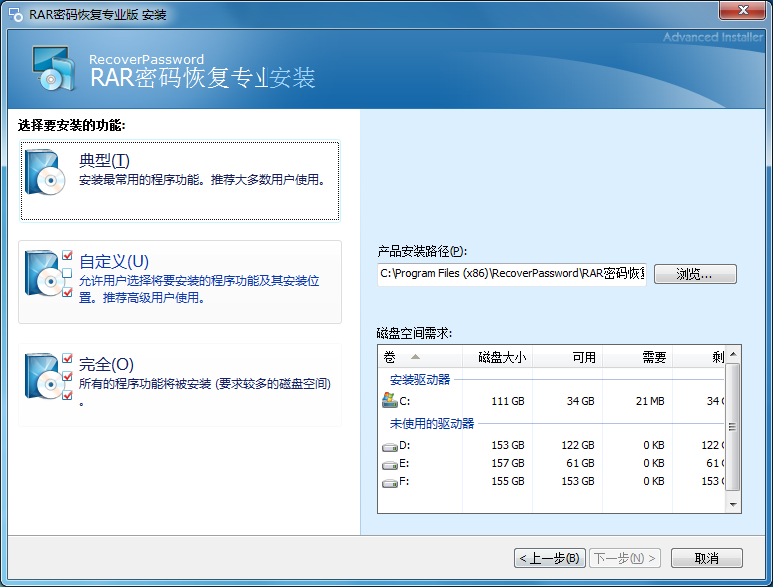Sort by 磁盘大小 column header
773x587 pixels.
pos(497,357)
